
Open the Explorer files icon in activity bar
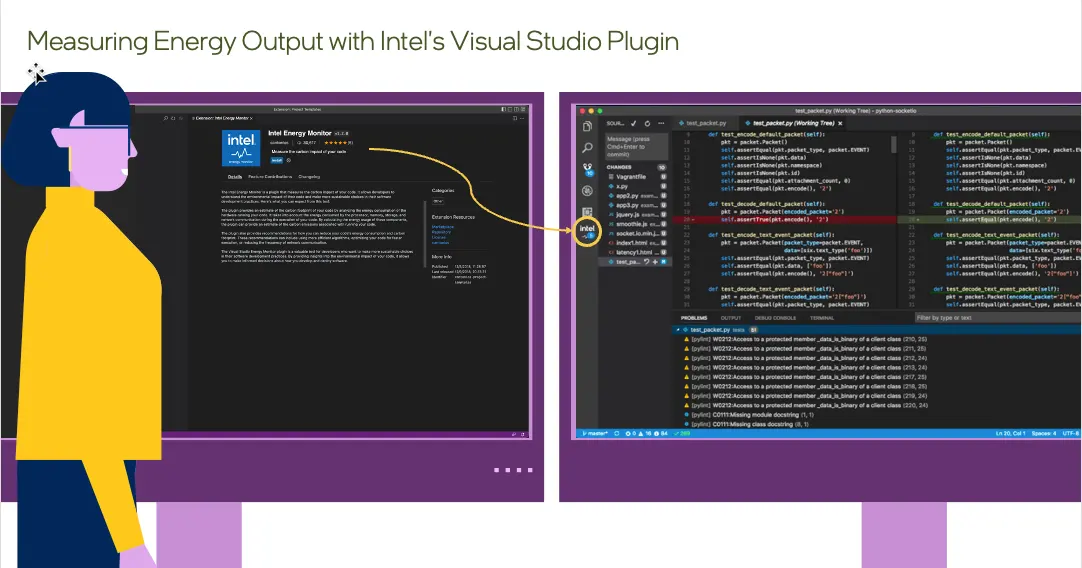point(587,127)
